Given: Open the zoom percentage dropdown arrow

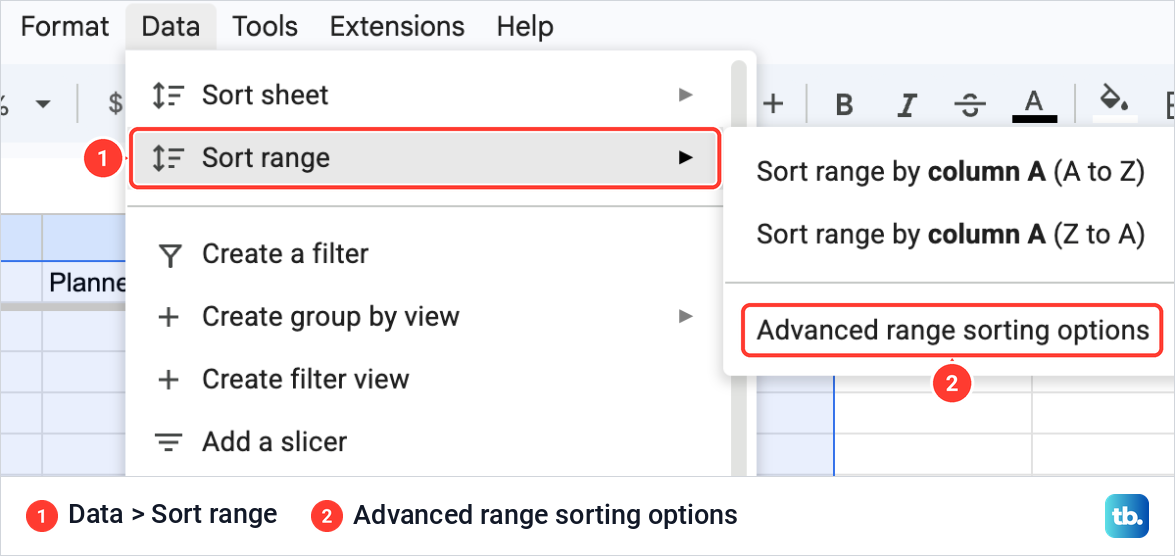Looking at the screenshot, I should 43,104.
